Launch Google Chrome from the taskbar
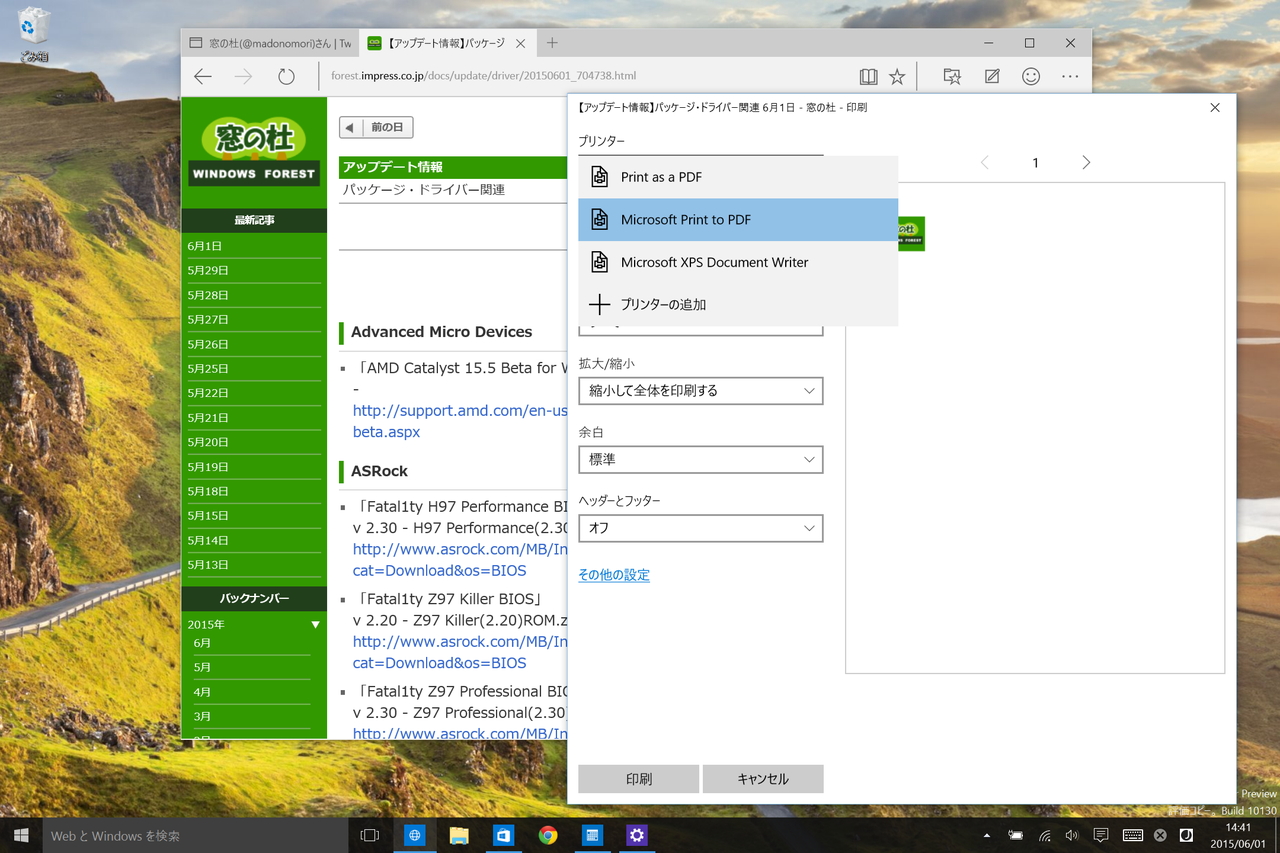The width and height of the screenshot is (1280, 853). click(548, 834)
